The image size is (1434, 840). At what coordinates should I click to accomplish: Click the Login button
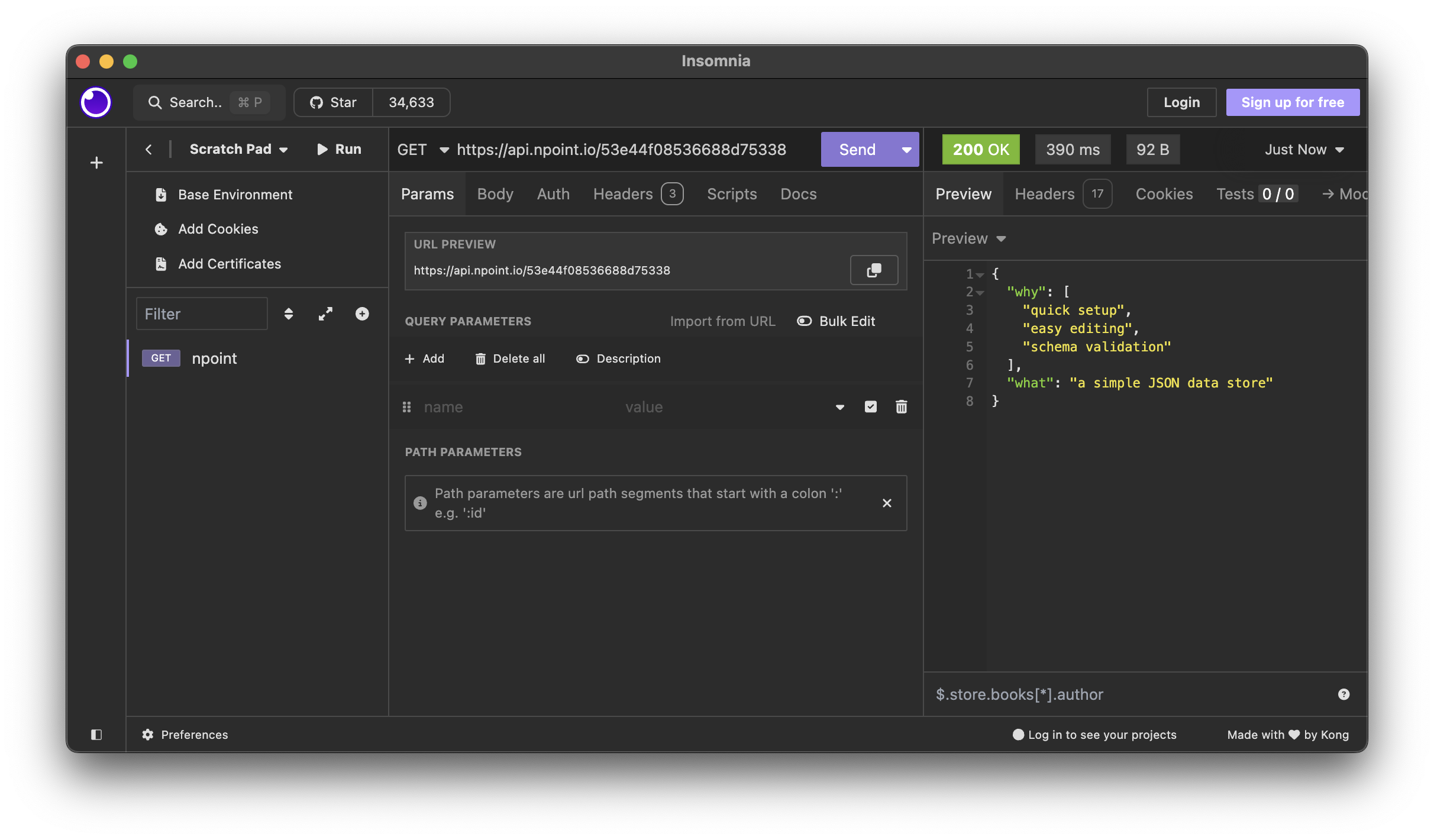(1181, 102)
